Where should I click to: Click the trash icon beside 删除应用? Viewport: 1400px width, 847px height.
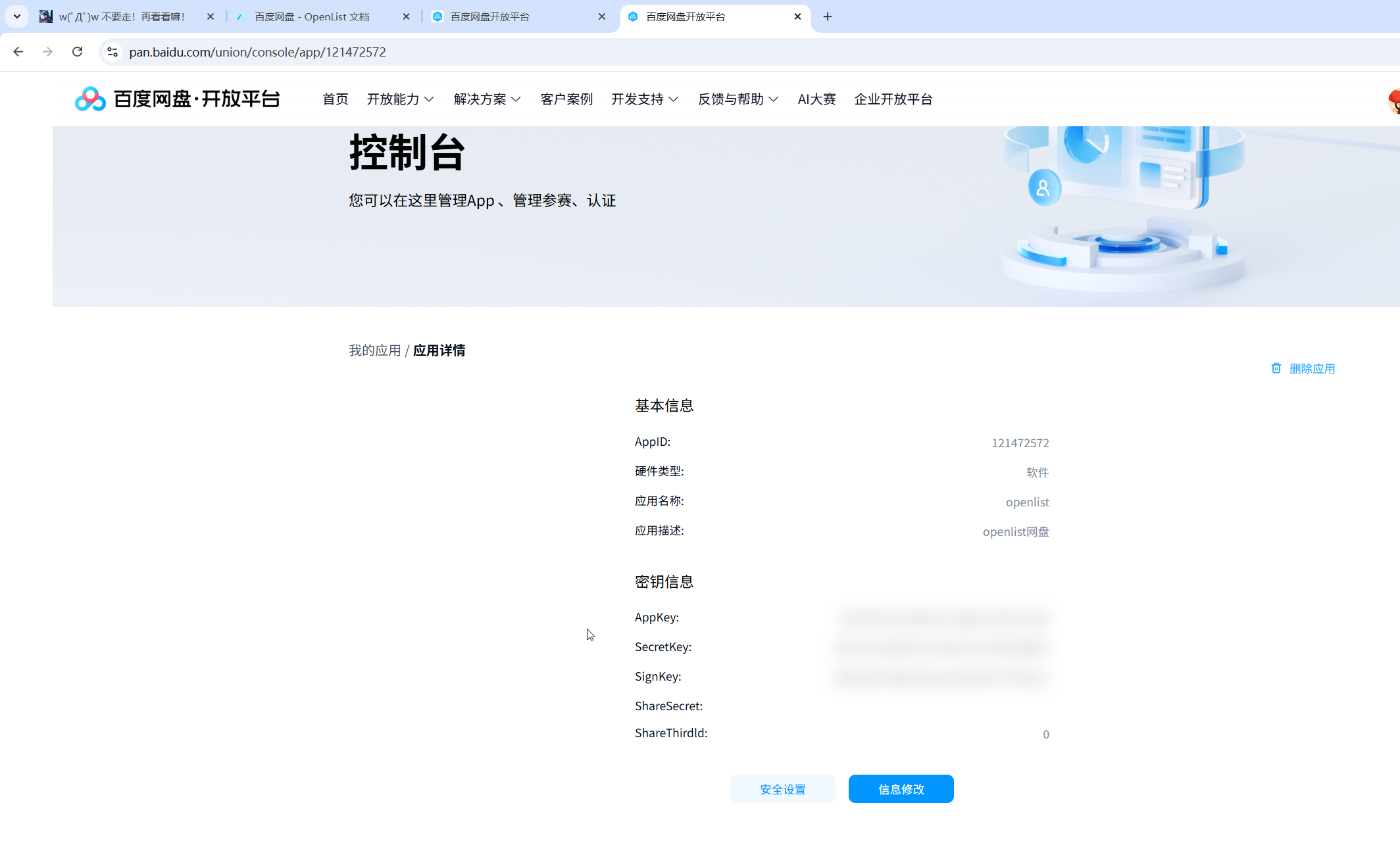pyautogui.click(x=1276, y=368)
